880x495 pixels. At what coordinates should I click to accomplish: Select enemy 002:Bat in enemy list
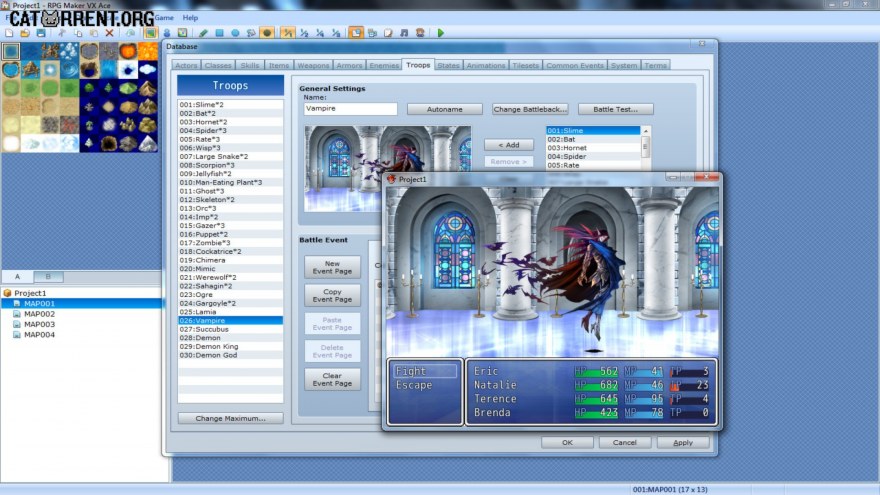click(593, 139)
